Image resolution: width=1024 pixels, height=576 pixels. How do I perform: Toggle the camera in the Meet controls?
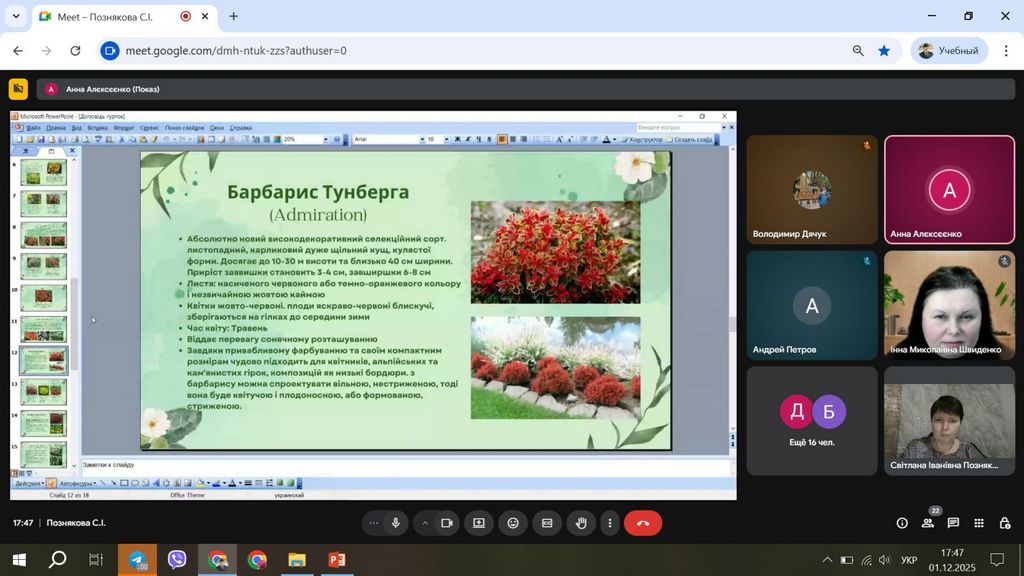click(447, 523)
